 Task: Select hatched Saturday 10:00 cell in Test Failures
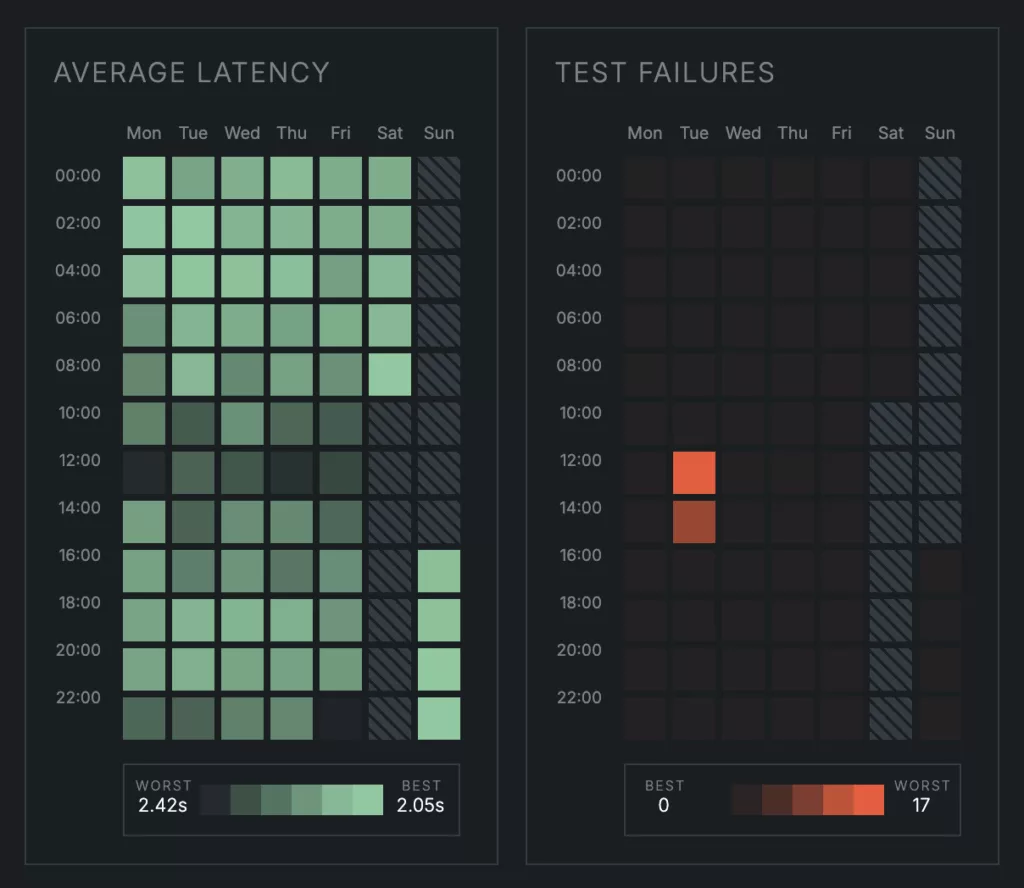point(890,423)
